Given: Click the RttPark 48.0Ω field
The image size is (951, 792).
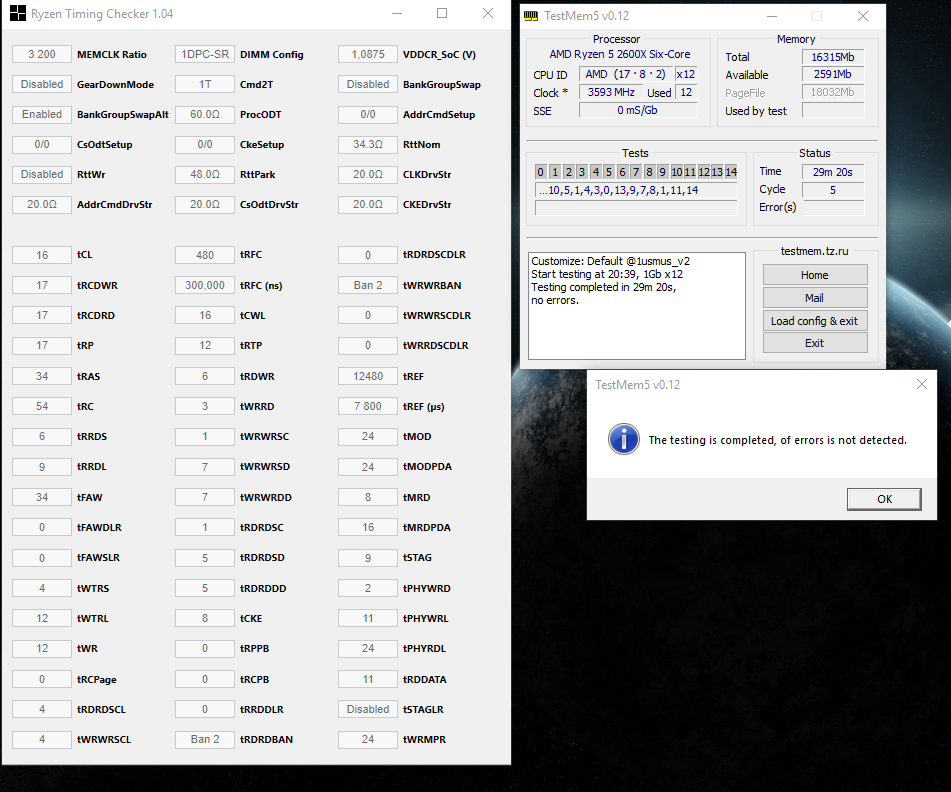Looking at the screenshot, I should click(205, 174).
